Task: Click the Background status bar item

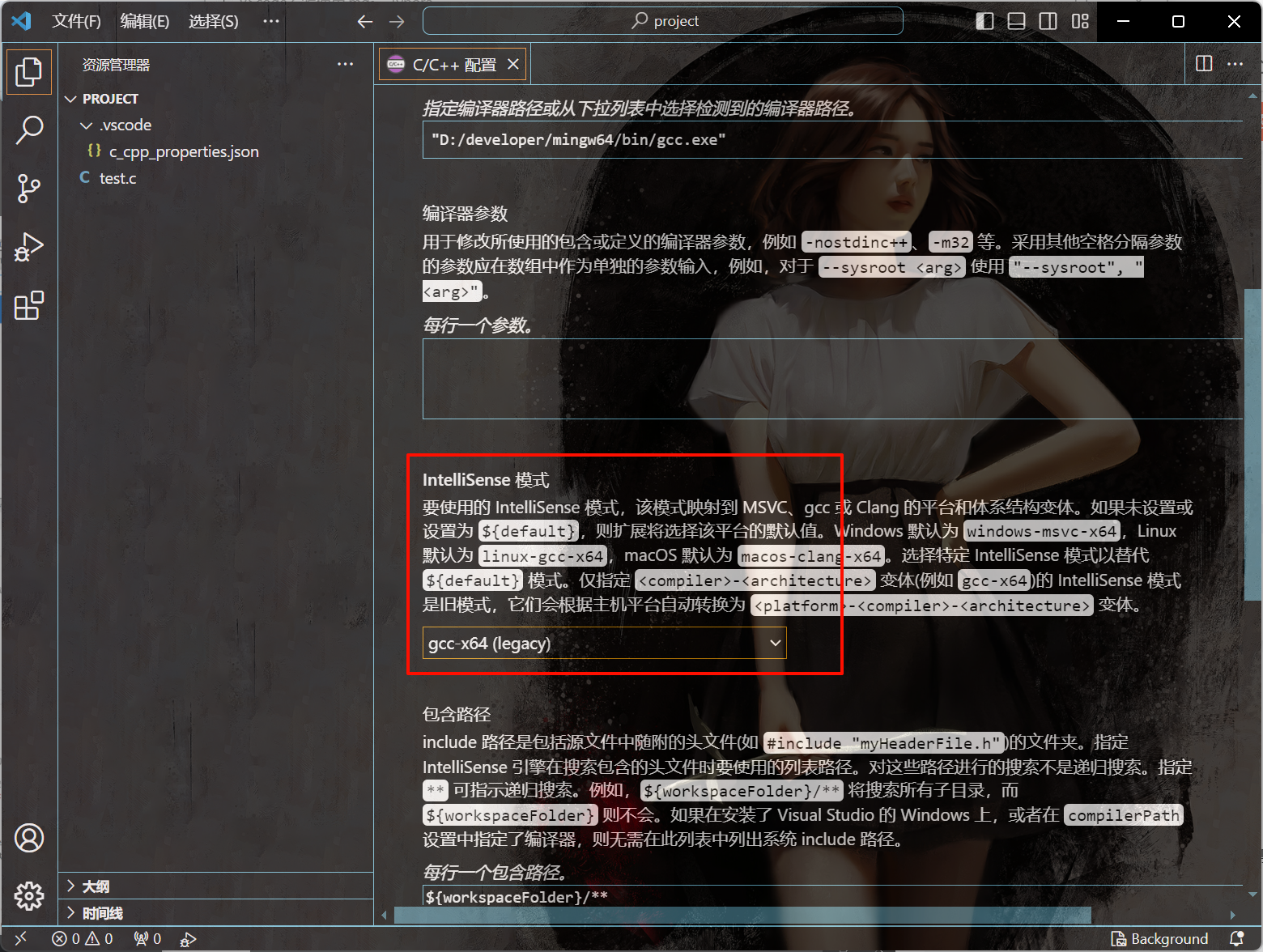Action: tap(1159, 938)
